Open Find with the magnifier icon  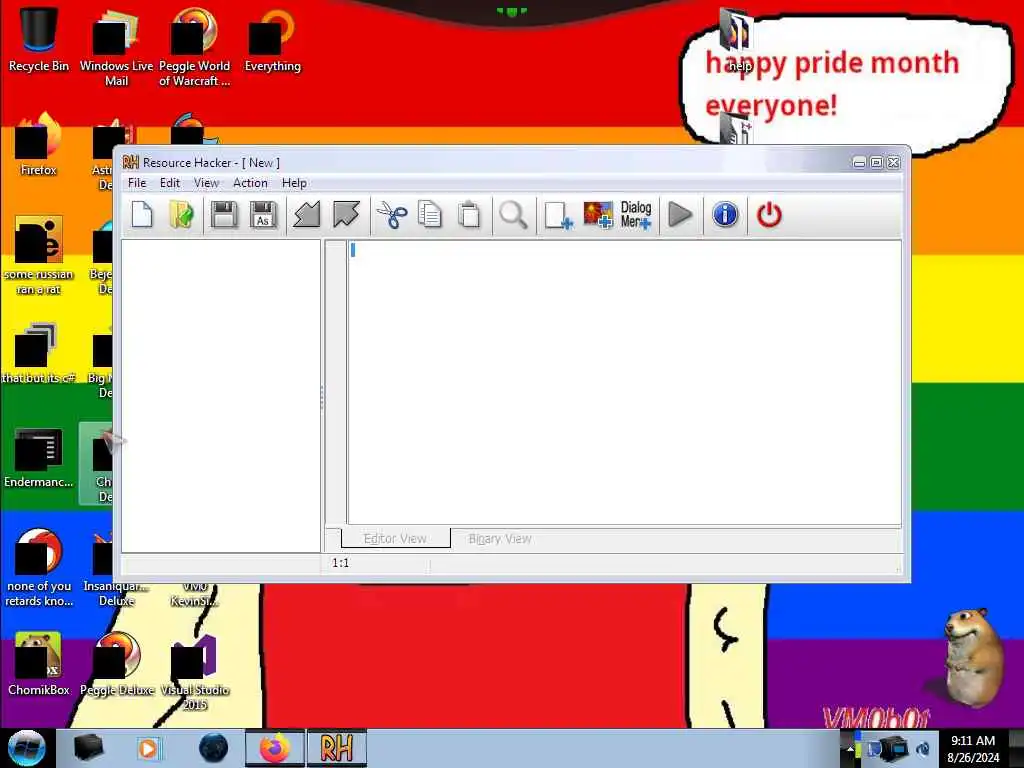coord(513,215)
